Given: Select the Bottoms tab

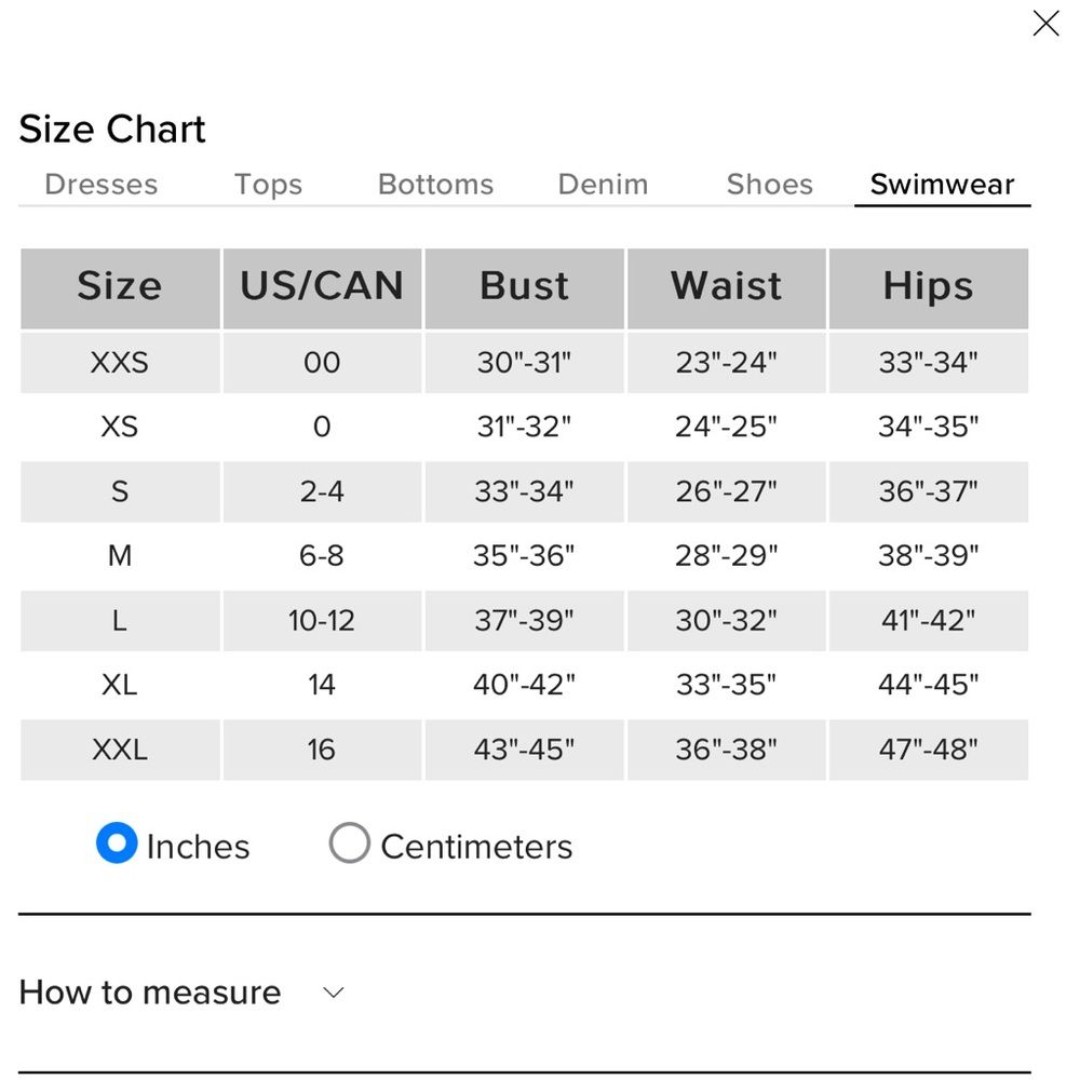Looking at the screenshot, I should click(x=435, y=185).
